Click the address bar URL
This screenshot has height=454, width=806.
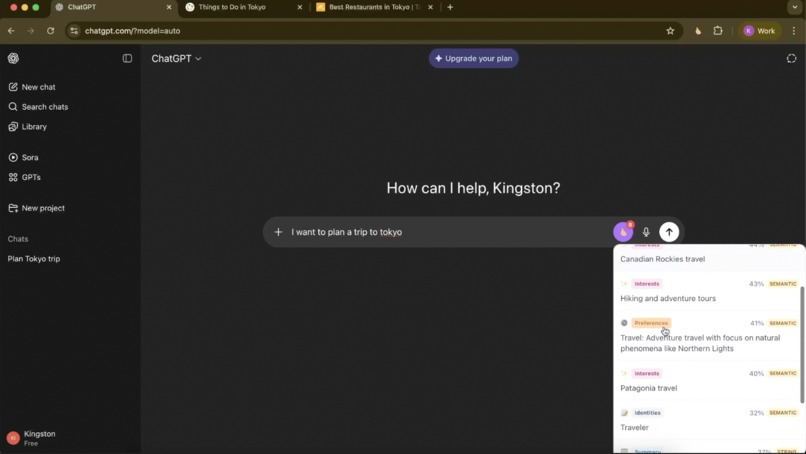click(x=133, y=31)
